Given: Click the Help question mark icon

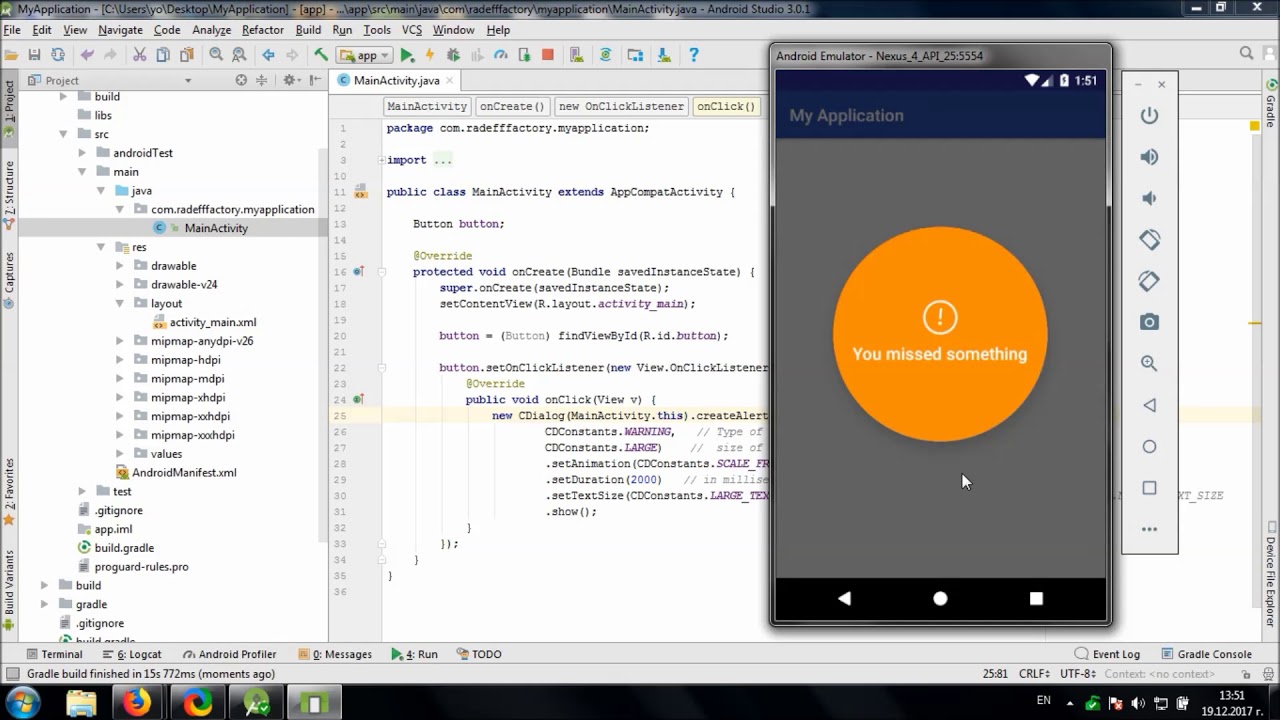Looking at the screenshot, I should pos(693,55).
